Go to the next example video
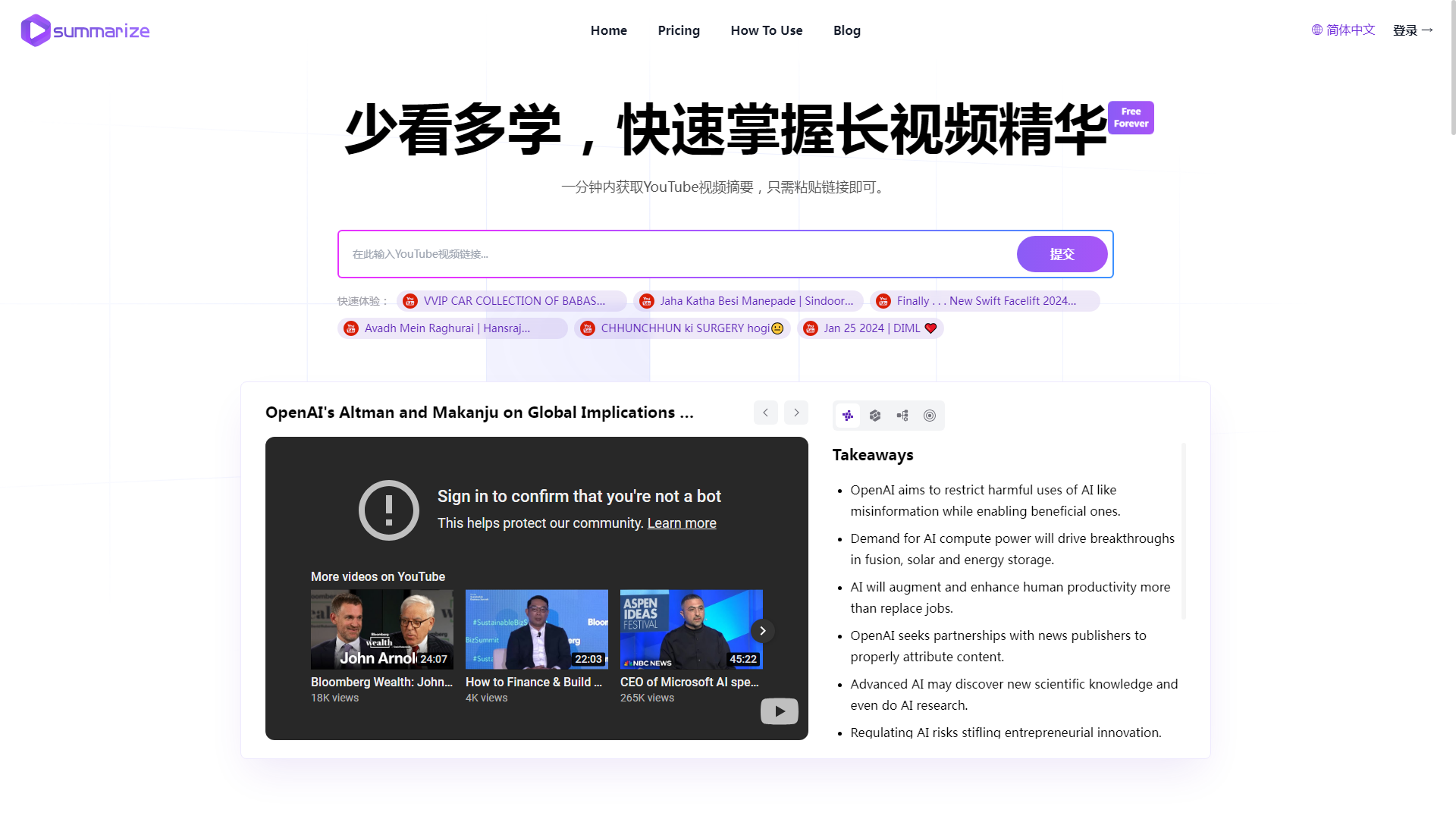The height and width of the screenshot is (819, 1456). click(796, 413)
